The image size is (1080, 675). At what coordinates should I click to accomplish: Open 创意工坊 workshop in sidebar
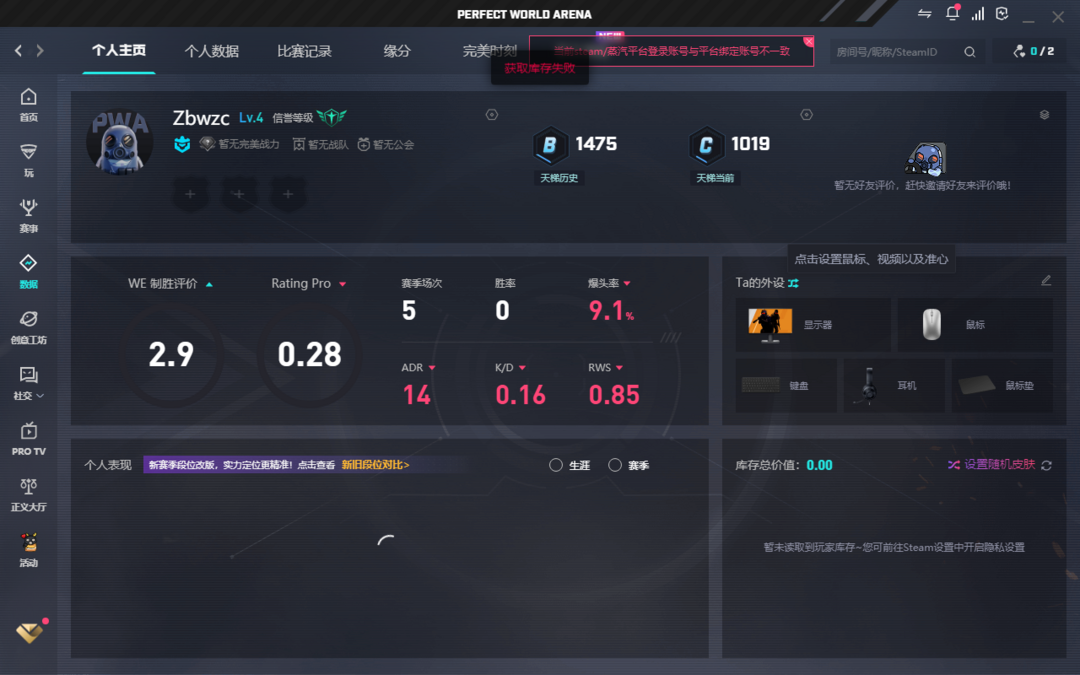pos(28,327)
